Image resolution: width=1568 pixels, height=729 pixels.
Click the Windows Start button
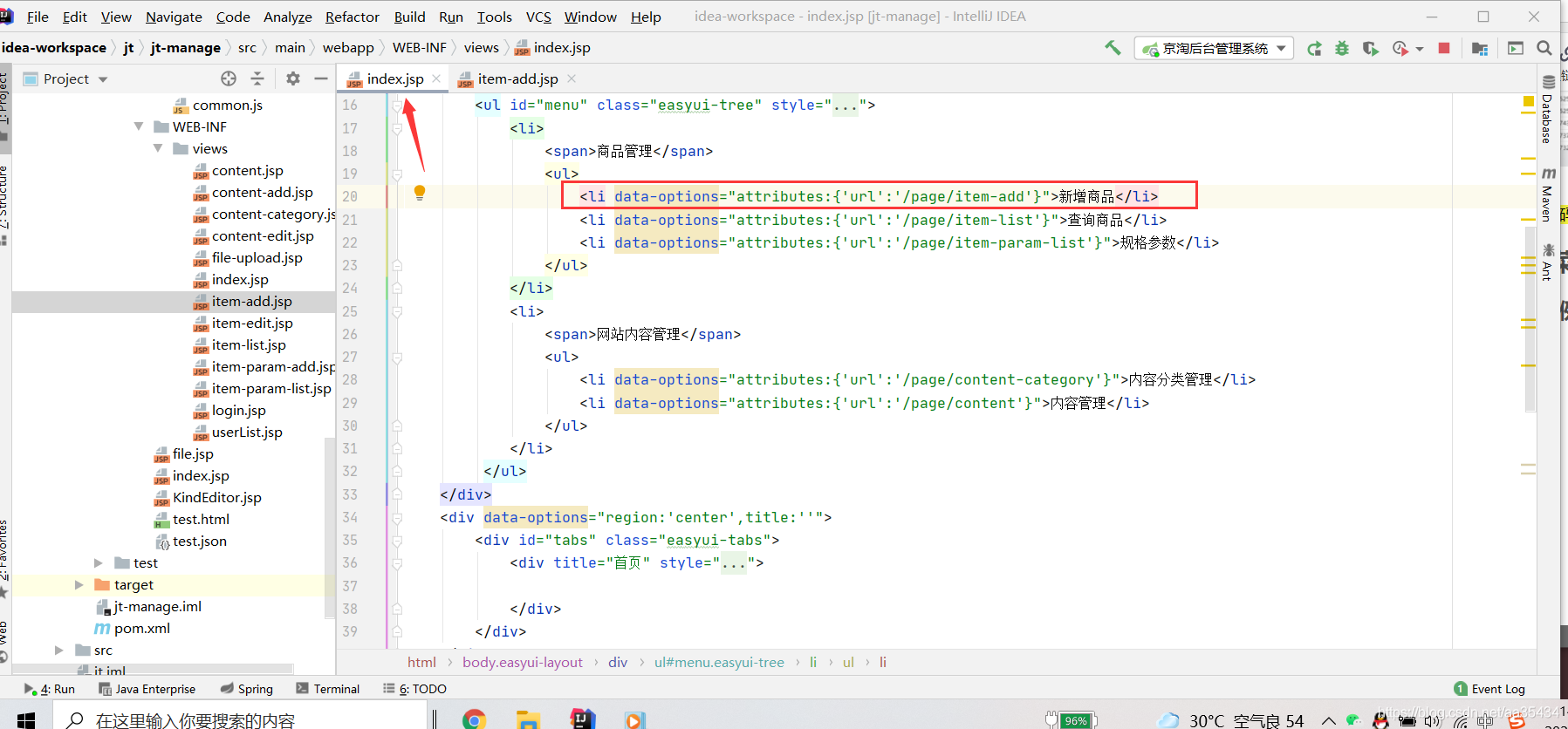[x=26, y=720]
